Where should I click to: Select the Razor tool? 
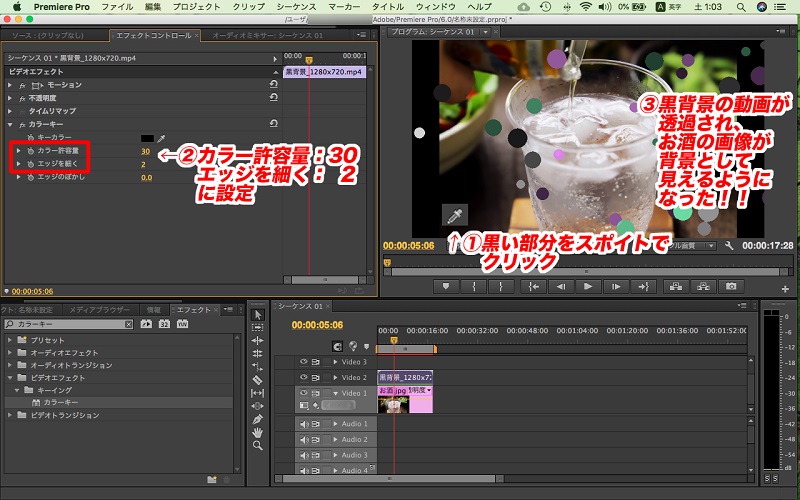click(x=258, y=380)
